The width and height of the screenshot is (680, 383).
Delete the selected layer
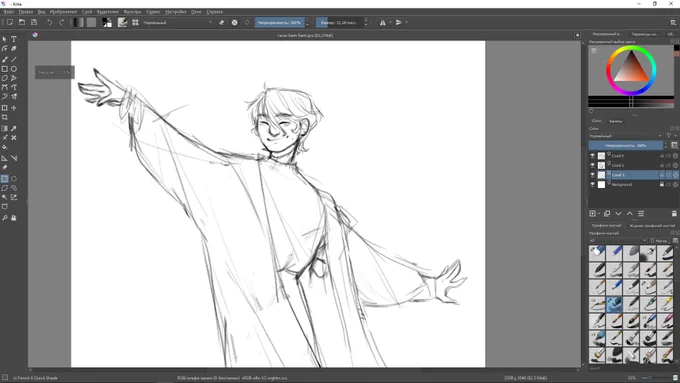pyautogui.click(x=674, y=213)
